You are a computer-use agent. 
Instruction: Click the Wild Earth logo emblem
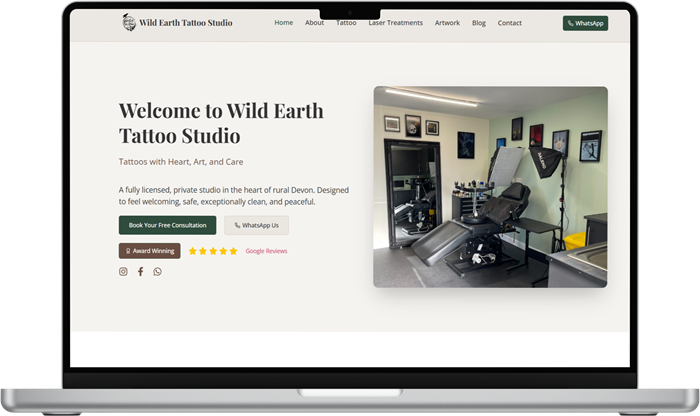[x=129, y=22]
